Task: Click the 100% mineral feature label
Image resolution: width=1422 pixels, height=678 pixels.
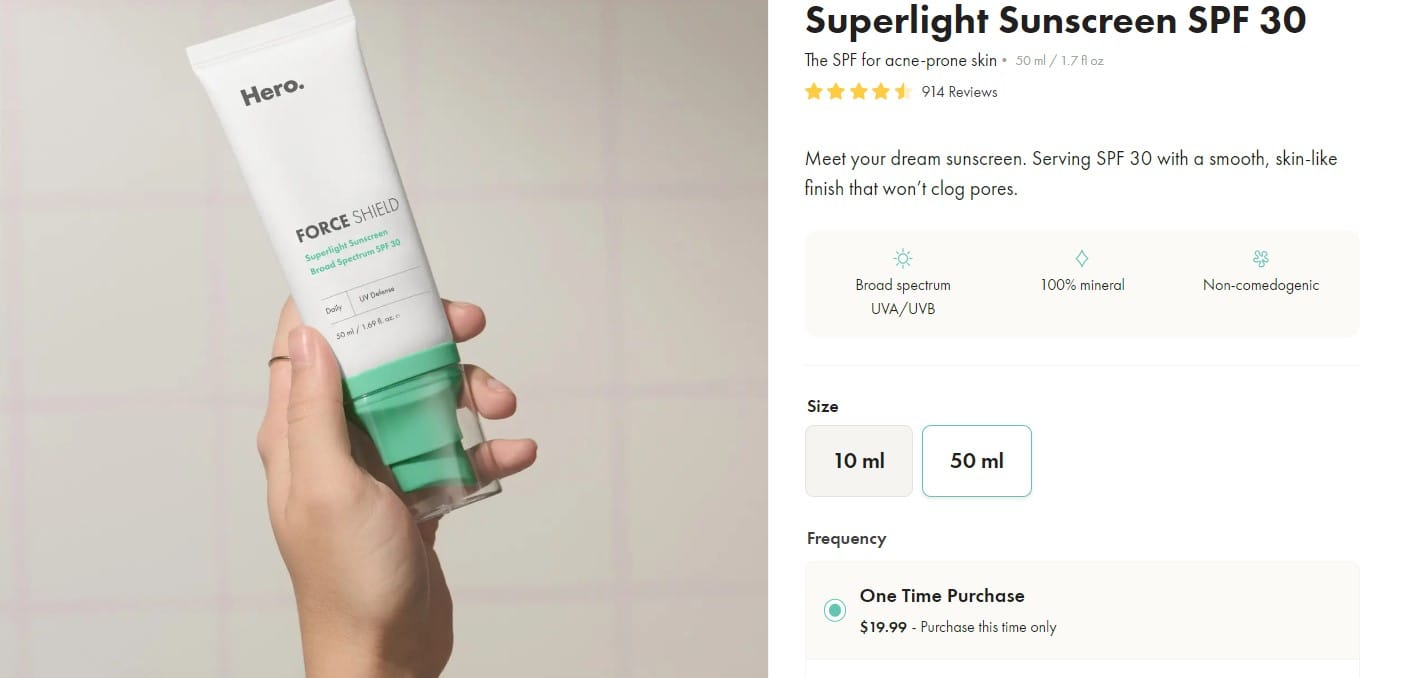Action: tap(1082, 285)
